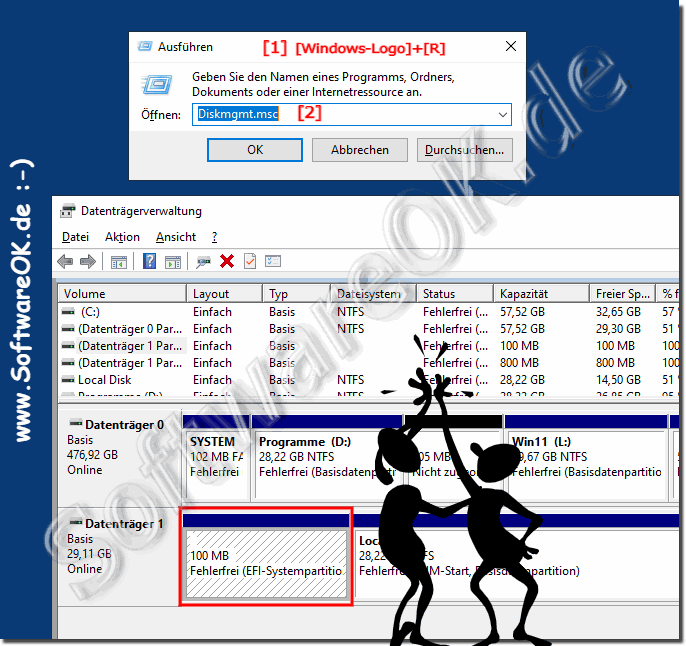This screenshot has width=686, height=646.
Task: Click the 32,65 GB free space cell
Action: (618, 312)
